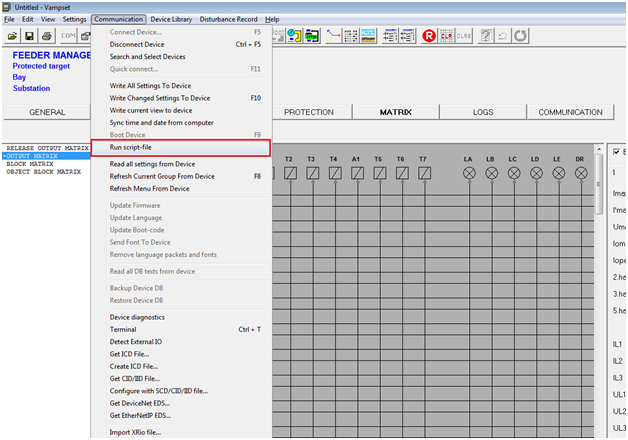Click the T3 relay output symbol

coord(312,173)
